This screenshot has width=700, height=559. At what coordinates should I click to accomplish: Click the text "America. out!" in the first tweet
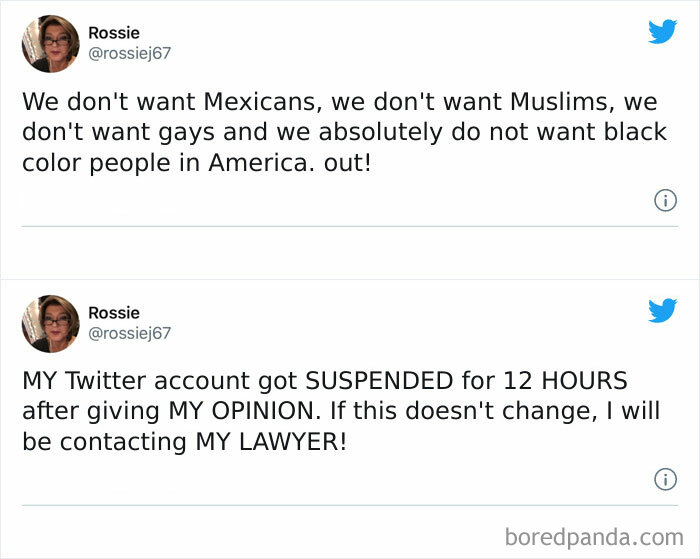[x=289, y=163]
